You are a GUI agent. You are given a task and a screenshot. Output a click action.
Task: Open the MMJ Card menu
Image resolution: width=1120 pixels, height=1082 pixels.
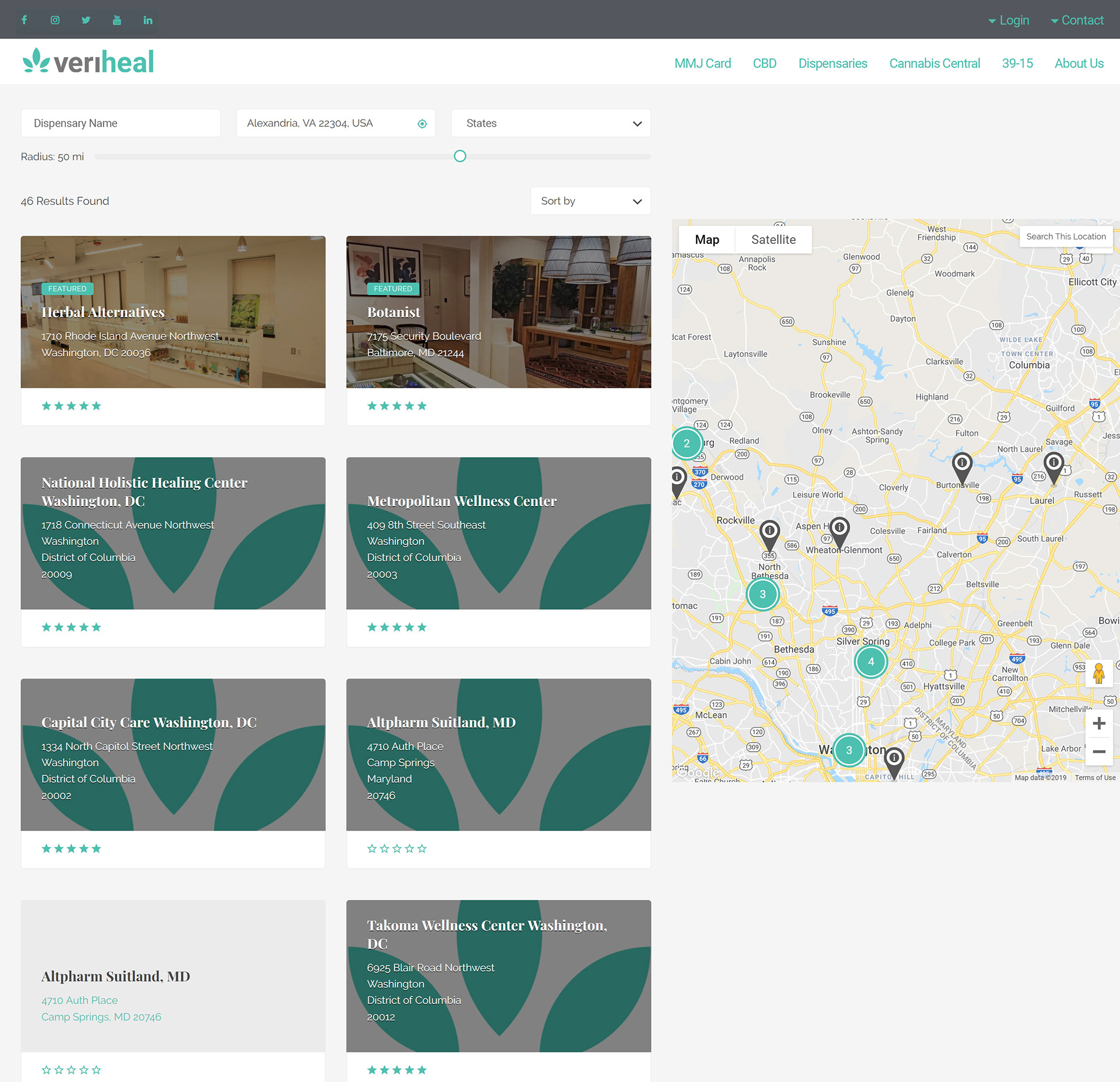[x=702, y=63]
